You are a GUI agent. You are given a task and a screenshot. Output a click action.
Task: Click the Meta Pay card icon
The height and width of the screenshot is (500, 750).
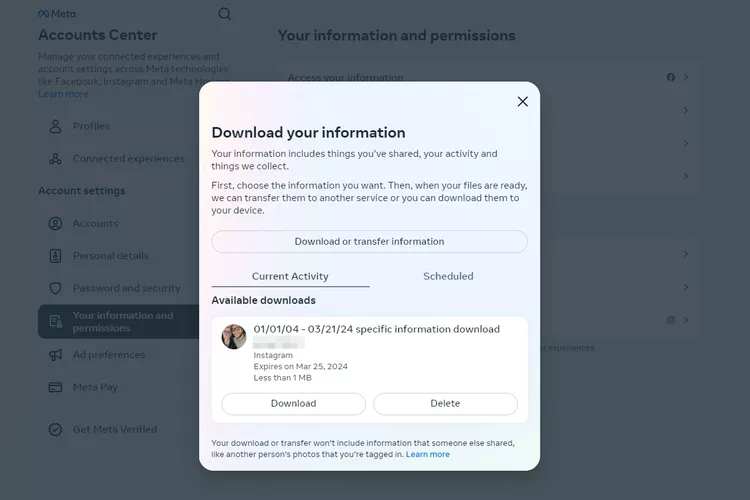coord(55,387)
